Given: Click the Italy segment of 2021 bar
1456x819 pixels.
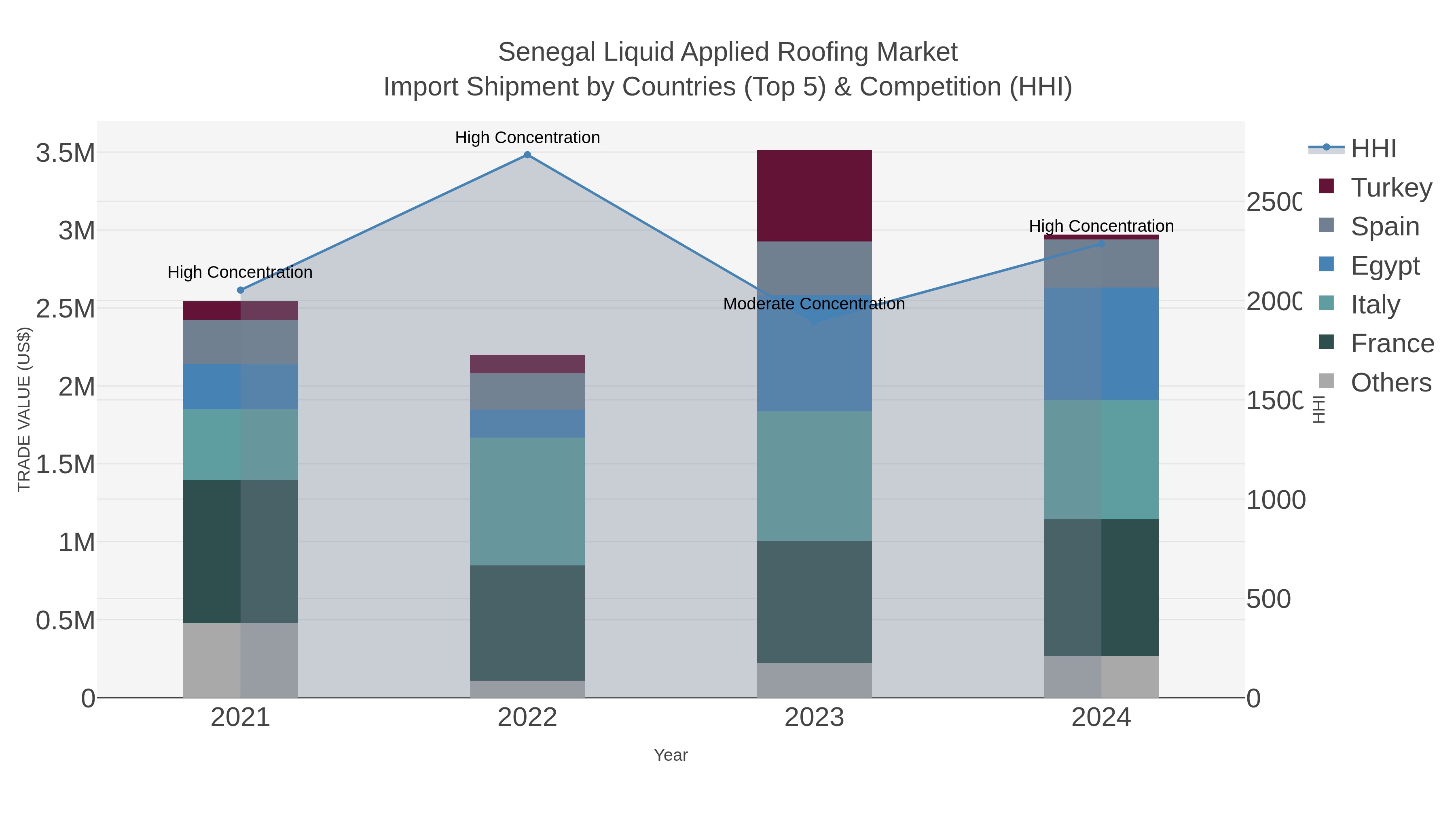Looking at the screenshot, I should [240, 445].
